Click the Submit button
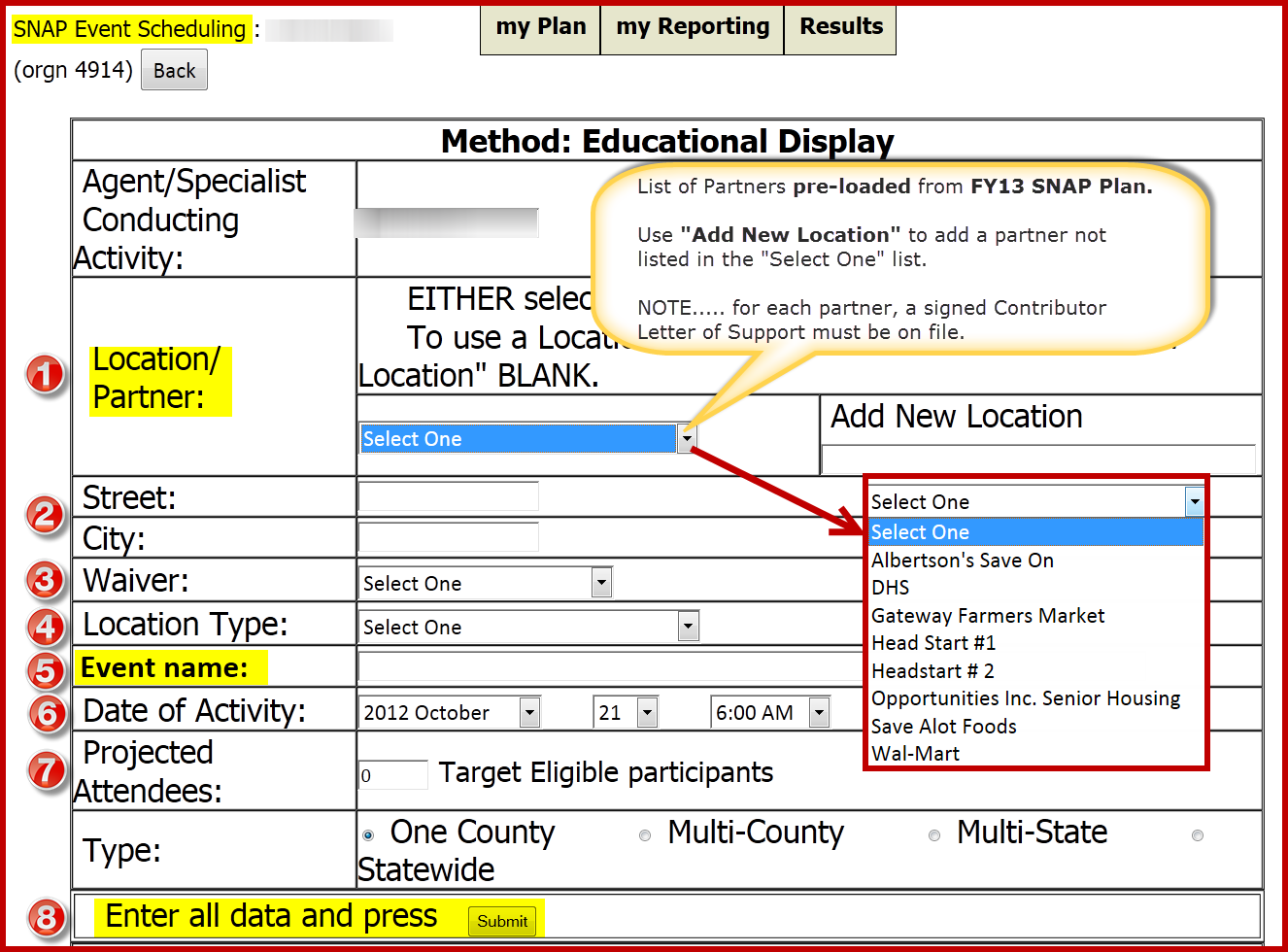The height and width of the screenshot is (952, 1288). 502,921
